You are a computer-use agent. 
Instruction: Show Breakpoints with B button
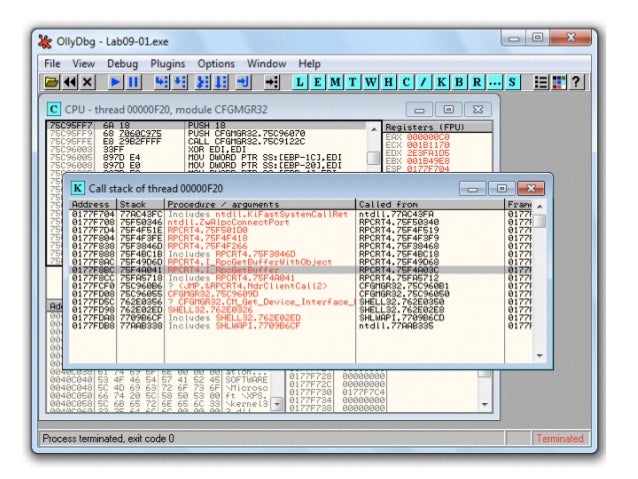pos(459,82)
